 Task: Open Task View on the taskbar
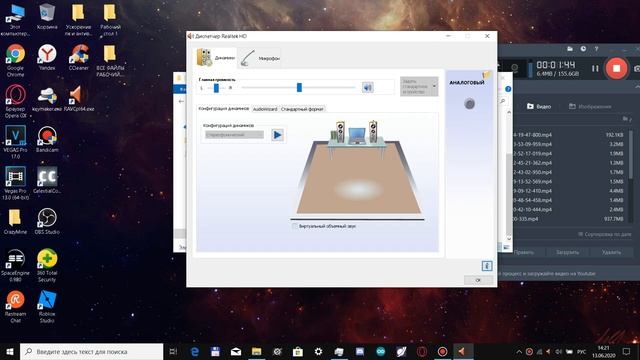point(173,351)
